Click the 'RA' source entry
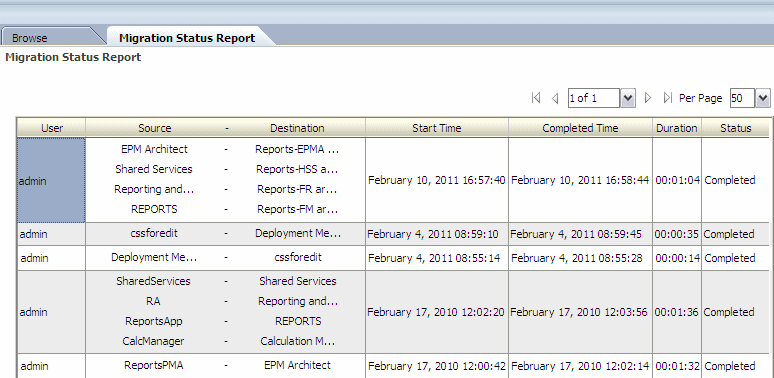This screenshot has width=774, height=378. click(153, 301)
